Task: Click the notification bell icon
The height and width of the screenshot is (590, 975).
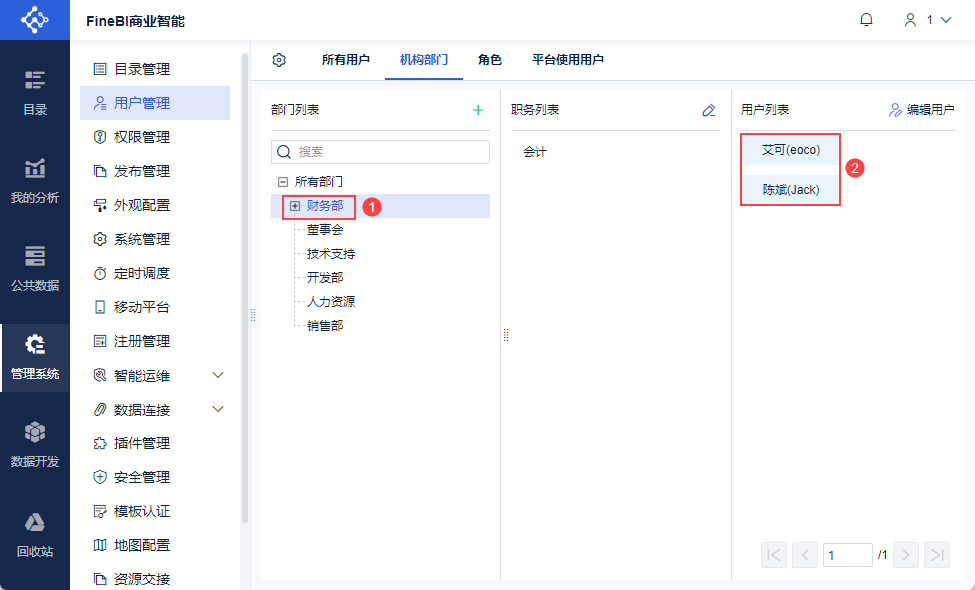Action: point(866,20)
